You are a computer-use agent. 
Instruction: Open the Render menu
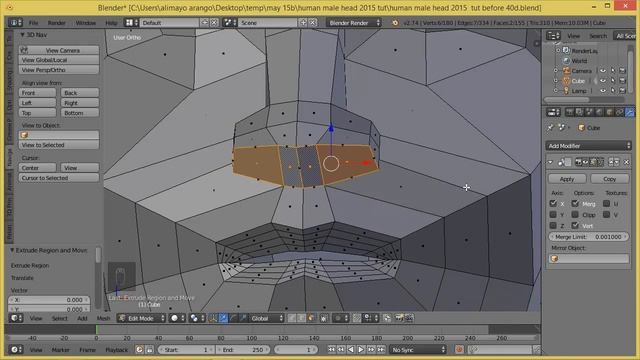(56, 23)
